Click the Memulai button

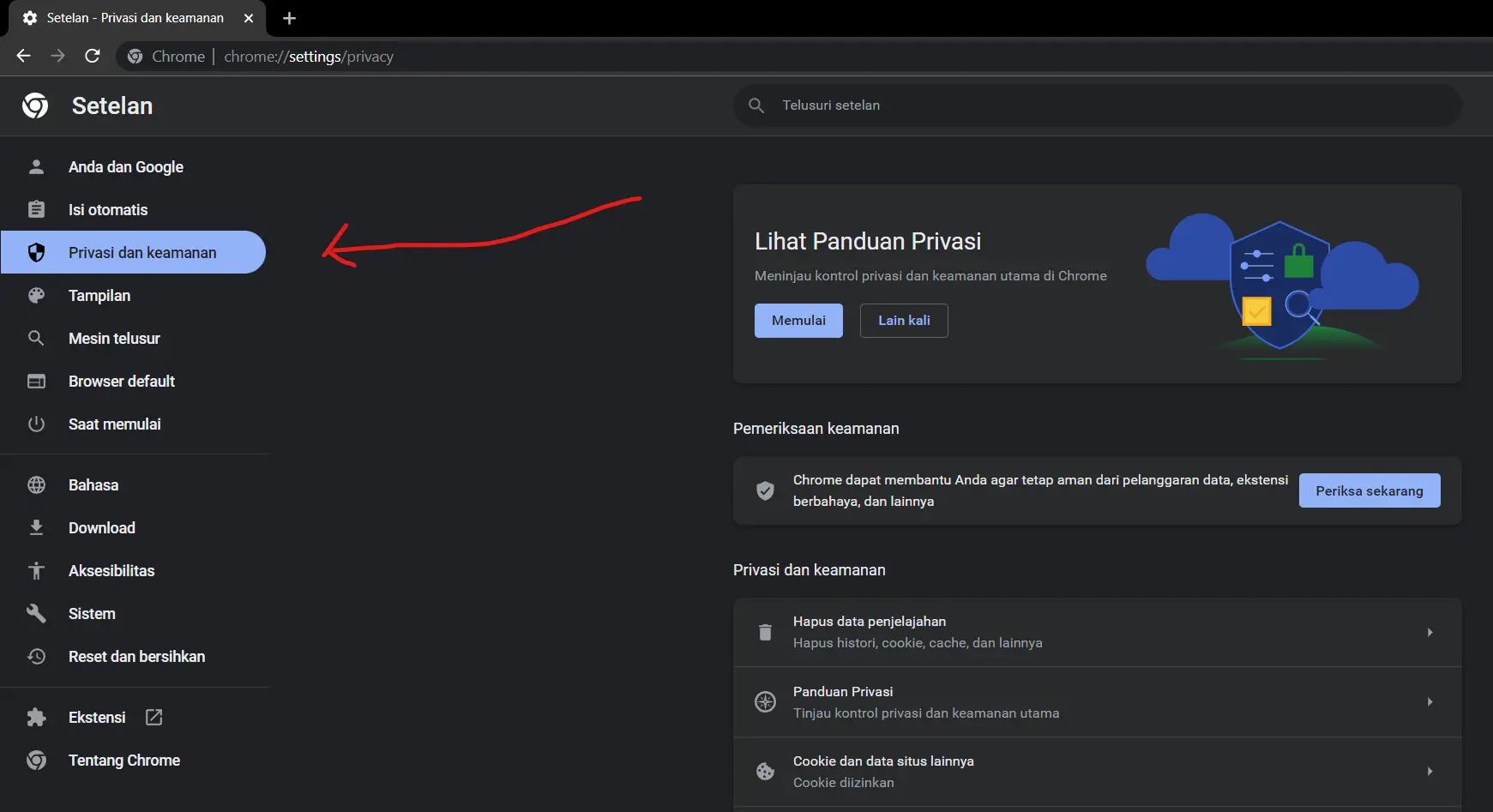pos(798,321)
